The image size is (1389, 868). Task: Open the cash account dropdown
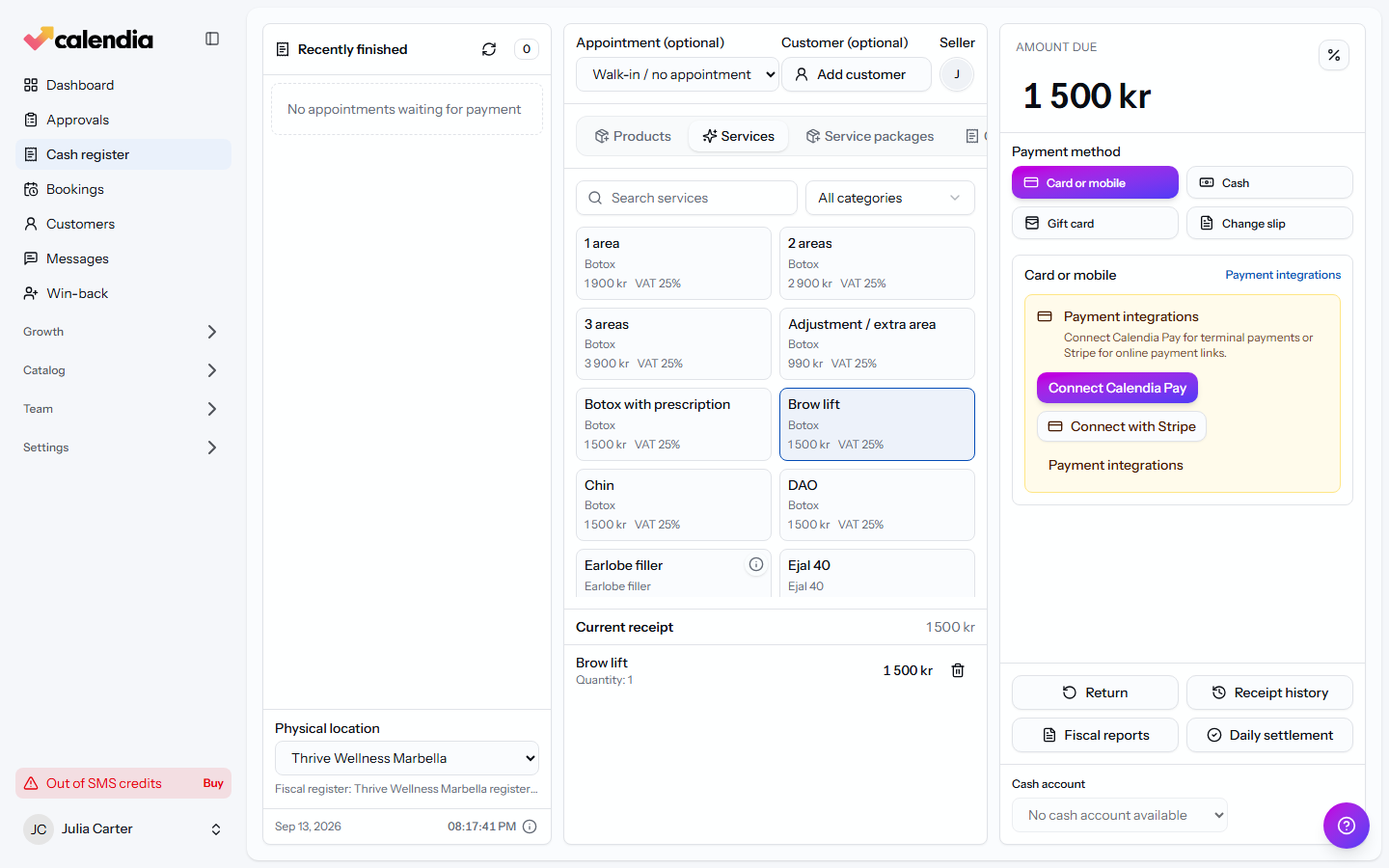(1120, 815)
